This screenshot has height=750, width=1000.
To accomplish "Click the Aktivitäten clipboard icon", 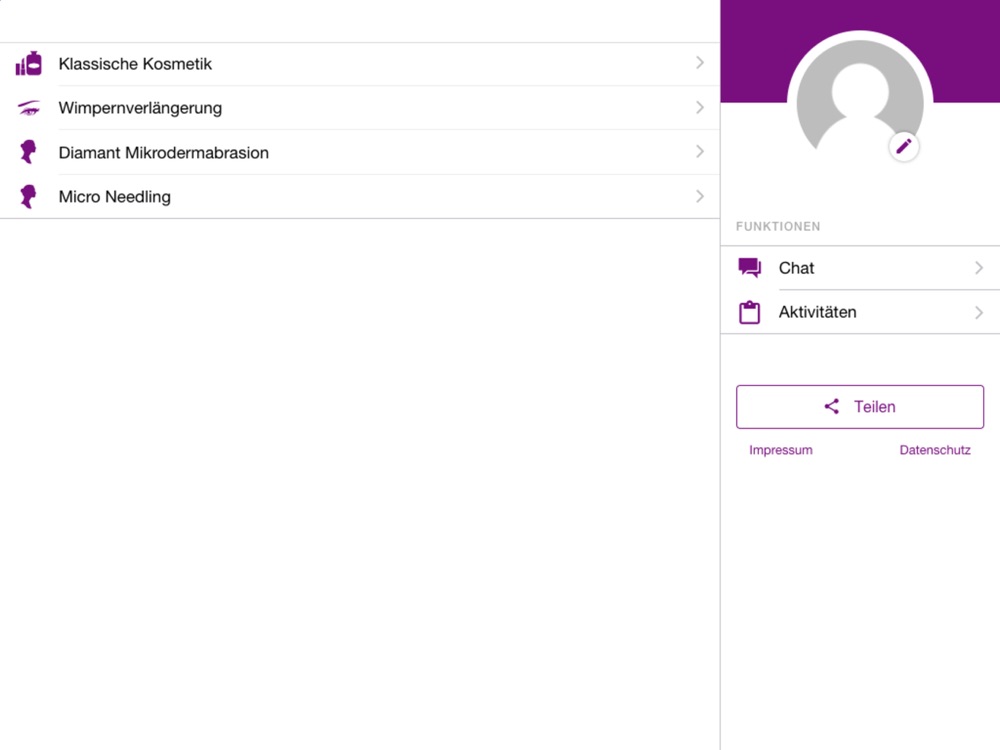I will pyautogui.click(x=749, y=312).
